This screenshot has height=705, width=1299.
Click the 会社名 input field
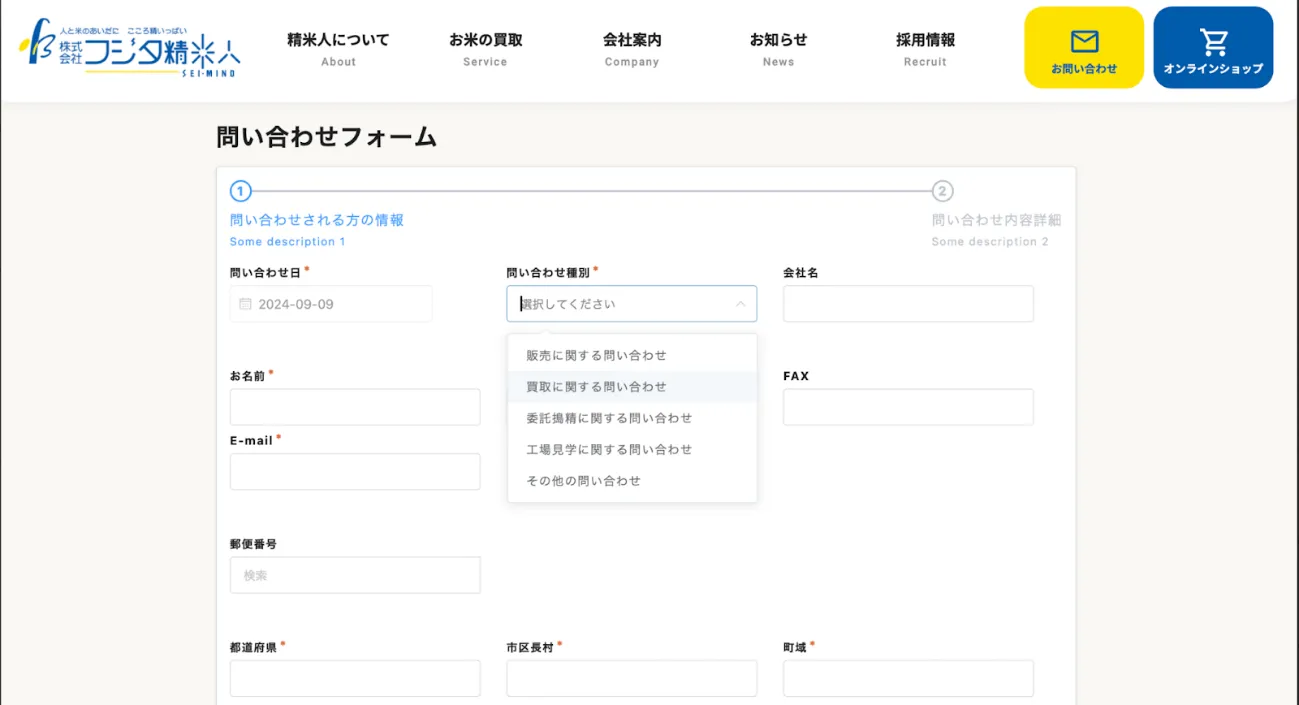pyautogui.click(x=908, y=304)
